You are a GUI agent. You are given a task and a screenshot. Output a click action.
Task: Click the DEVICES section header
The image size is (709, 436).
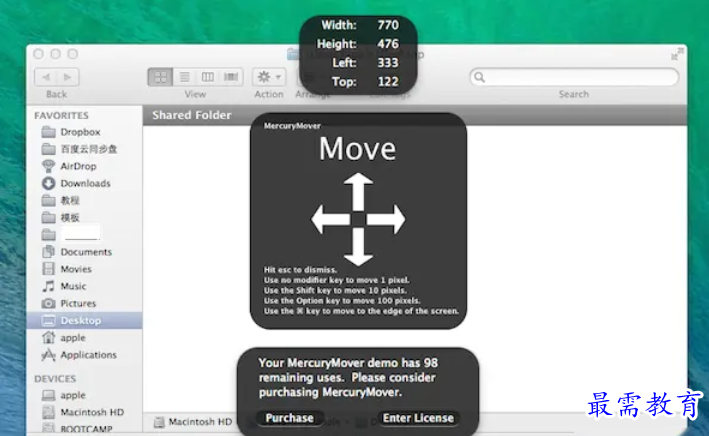(55, 379)
